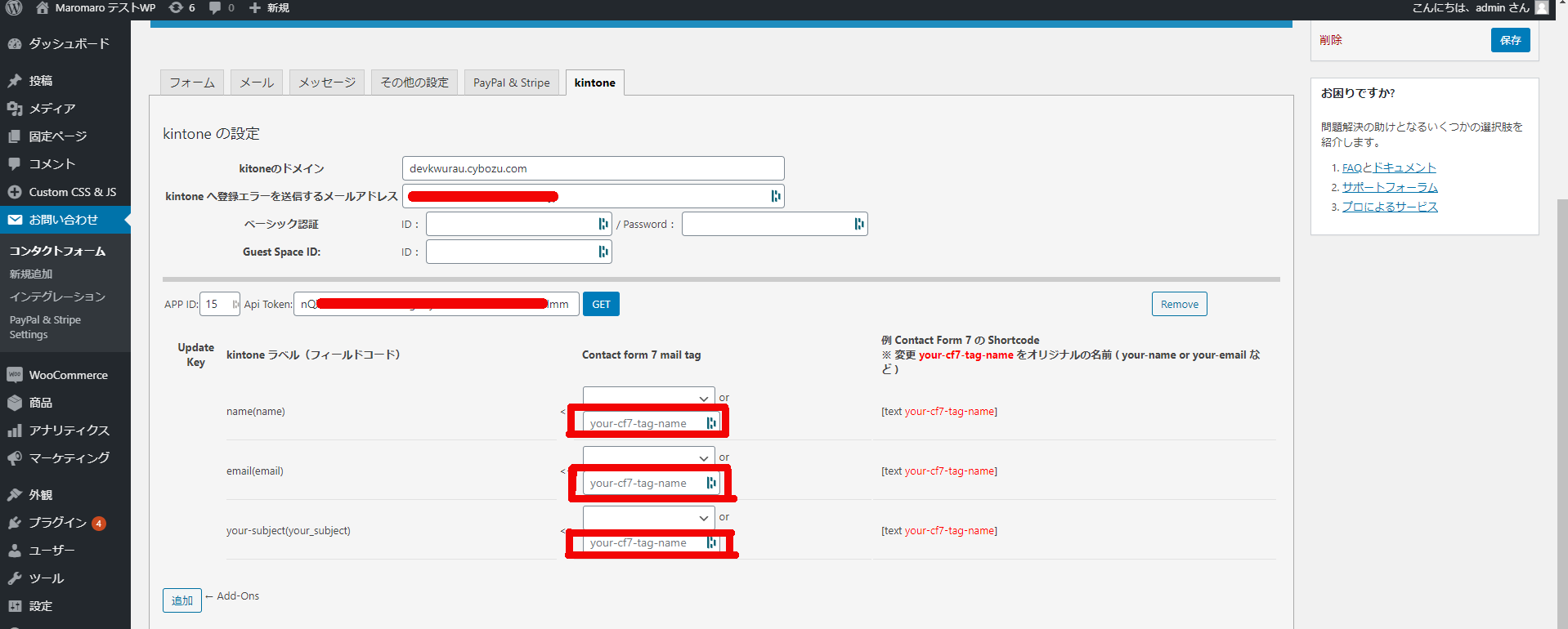Click the kintone domain input field

coord(594,168)
